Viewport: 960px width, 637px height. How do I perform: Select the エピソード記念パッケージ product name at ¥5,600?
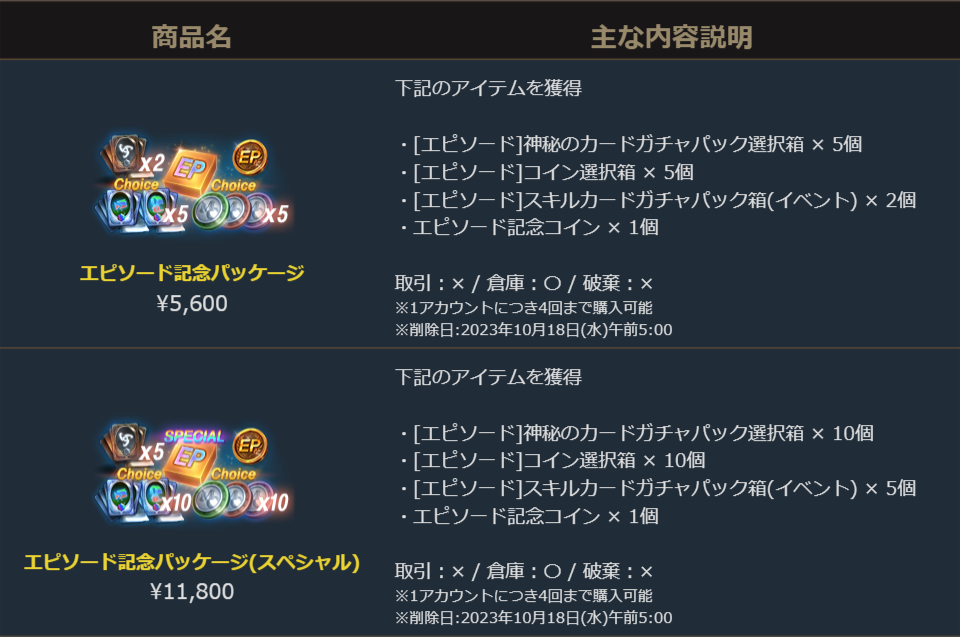(x=192, y=272)
